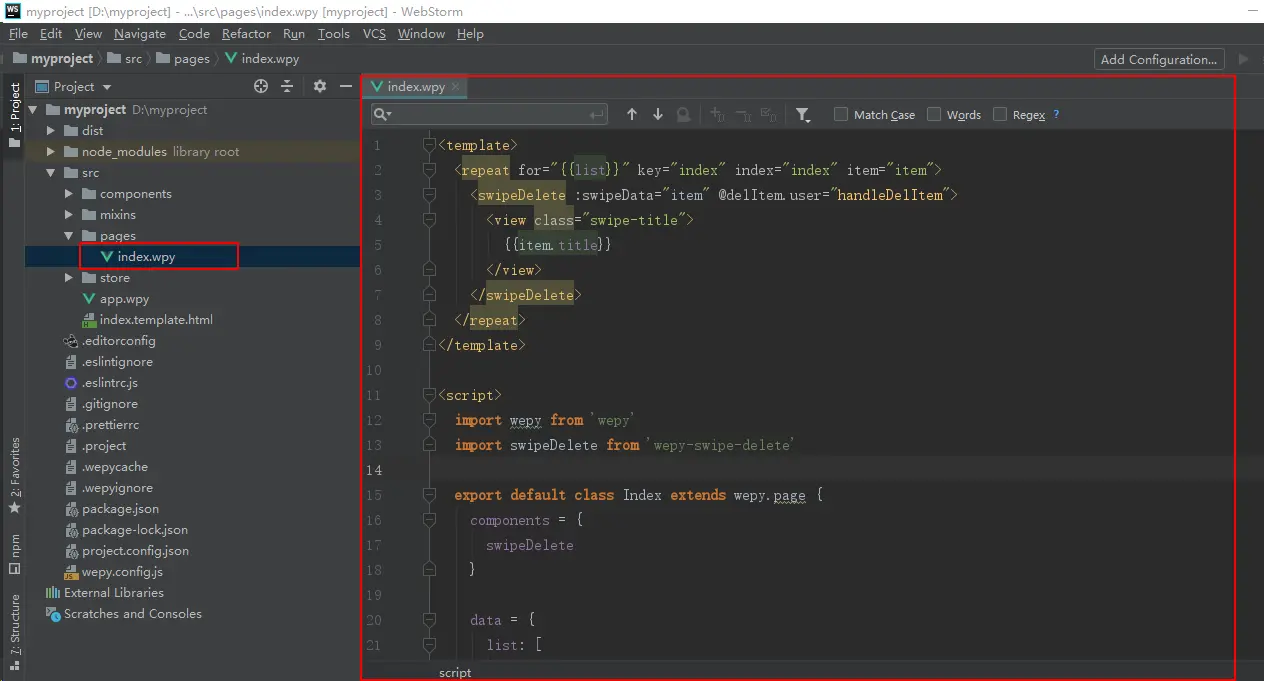Click the Collapse All icon in Project panel
The image size is (1264, 681).
pos(287,87)
